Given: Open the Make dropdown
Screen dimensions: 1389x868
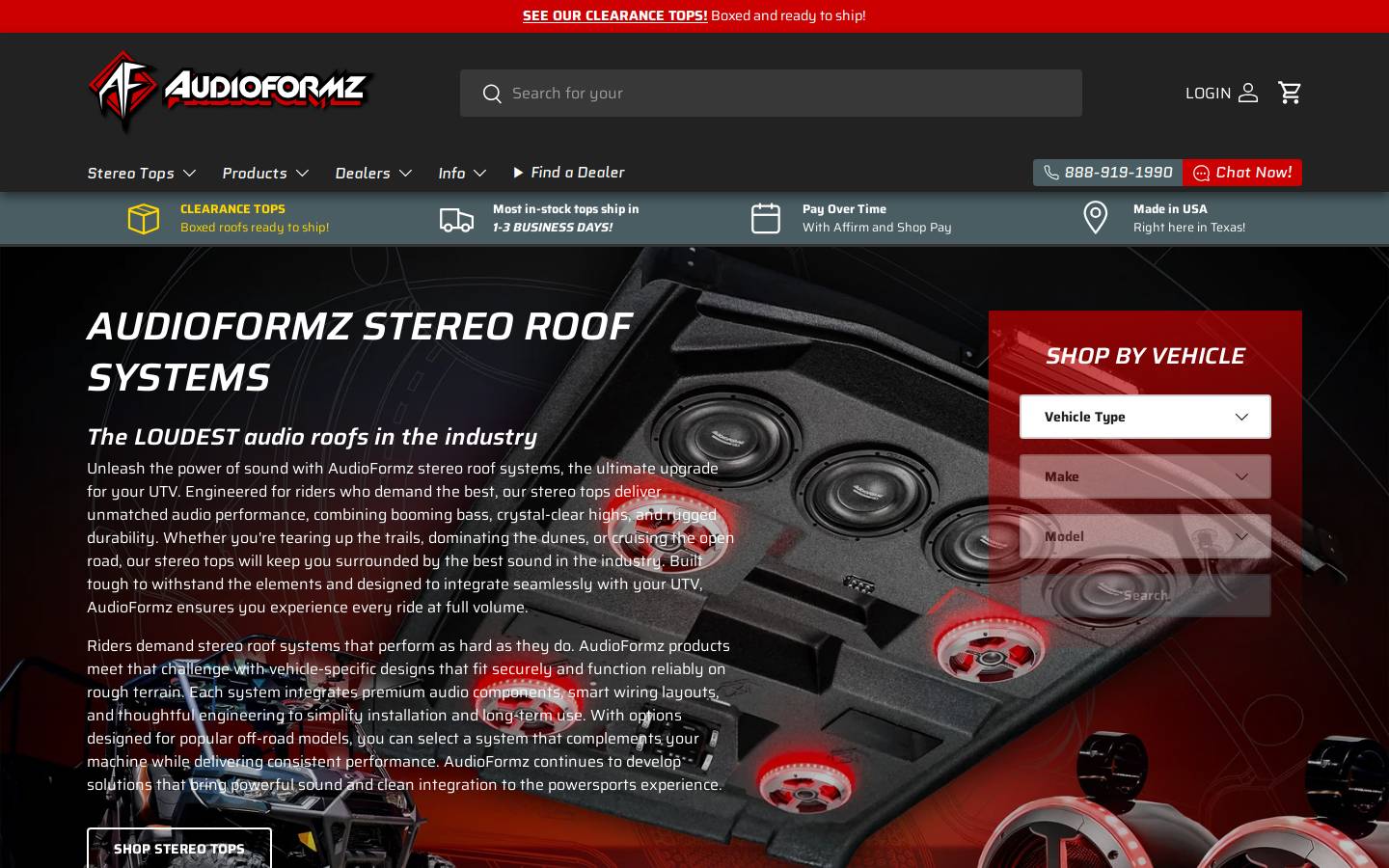Looking at the screenshot, I should (x=1145, y=476).
